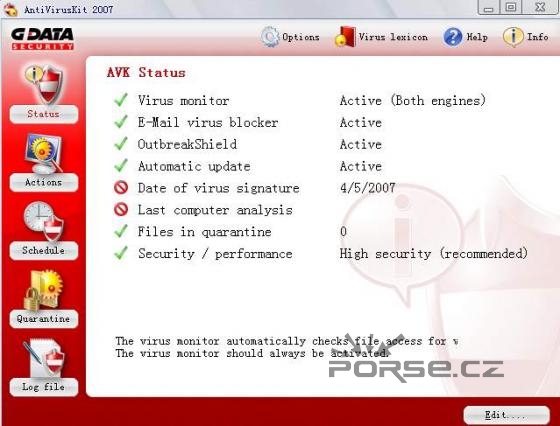Click the AntiVirusKit title bar icon

tap(11, 9)
